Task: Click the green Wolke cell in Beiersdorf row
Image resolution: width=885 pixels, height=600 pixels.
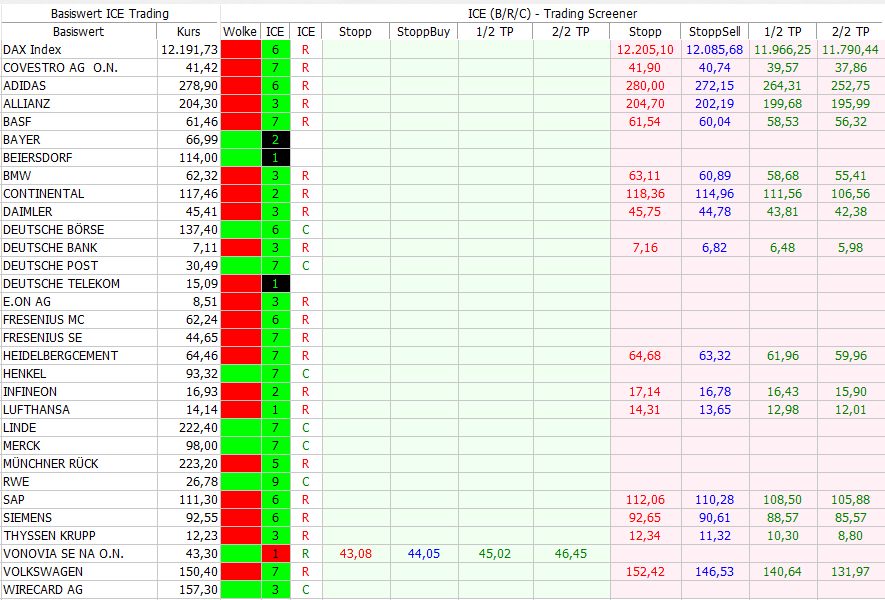Action: [x=240, y=158]
